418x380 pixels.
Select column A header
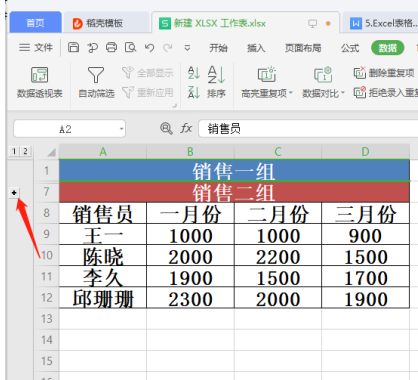point(103,152)
